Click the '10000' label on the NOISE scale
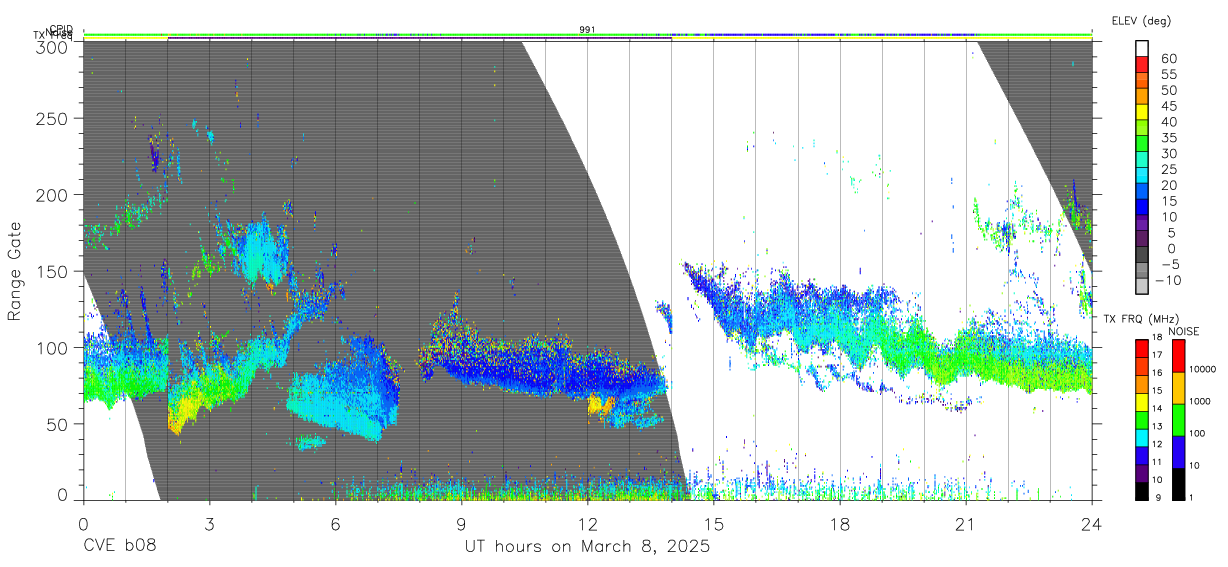This screenshot has height=567, width=1228. (1203, 369)
